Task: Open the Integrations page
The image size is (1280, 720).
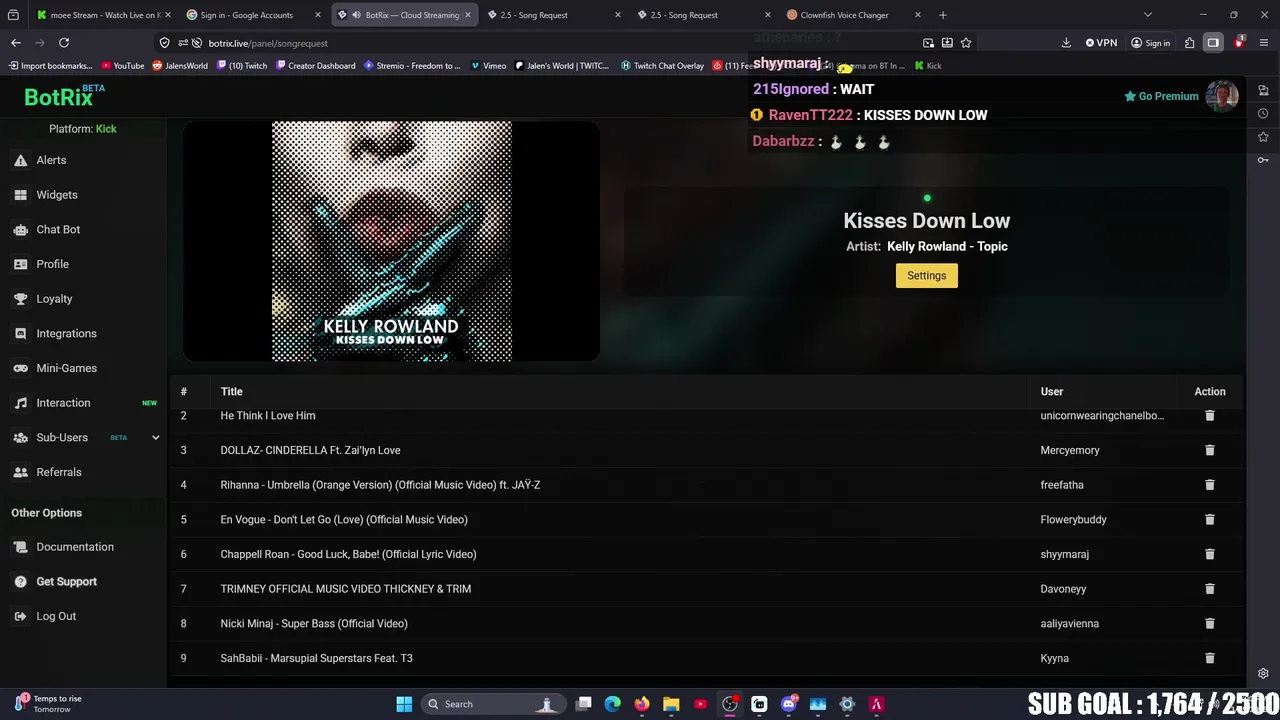Action: coord(66,333)
